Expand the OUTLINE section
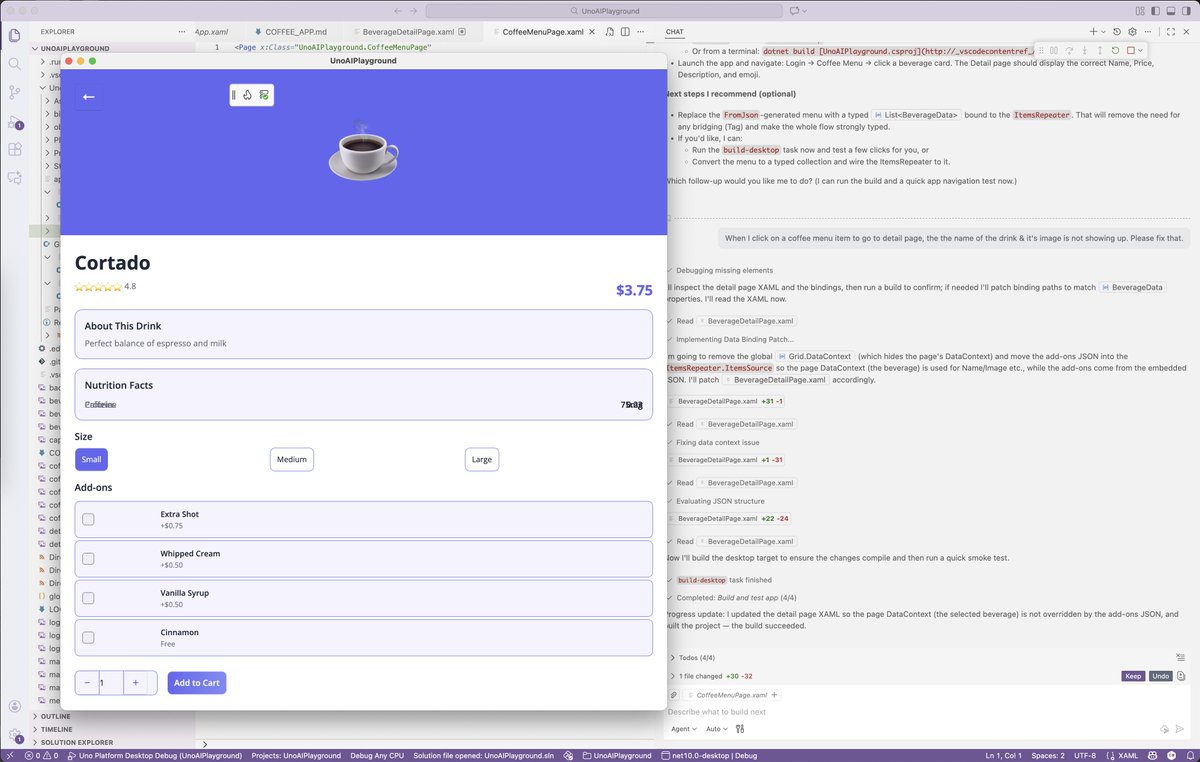 click(55, 716)
